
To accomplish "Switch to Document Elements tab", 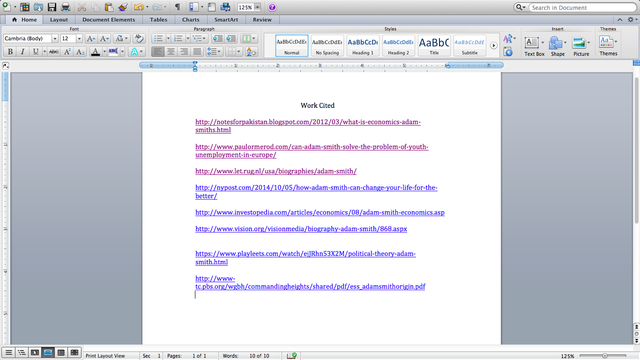I will (109, 20).
